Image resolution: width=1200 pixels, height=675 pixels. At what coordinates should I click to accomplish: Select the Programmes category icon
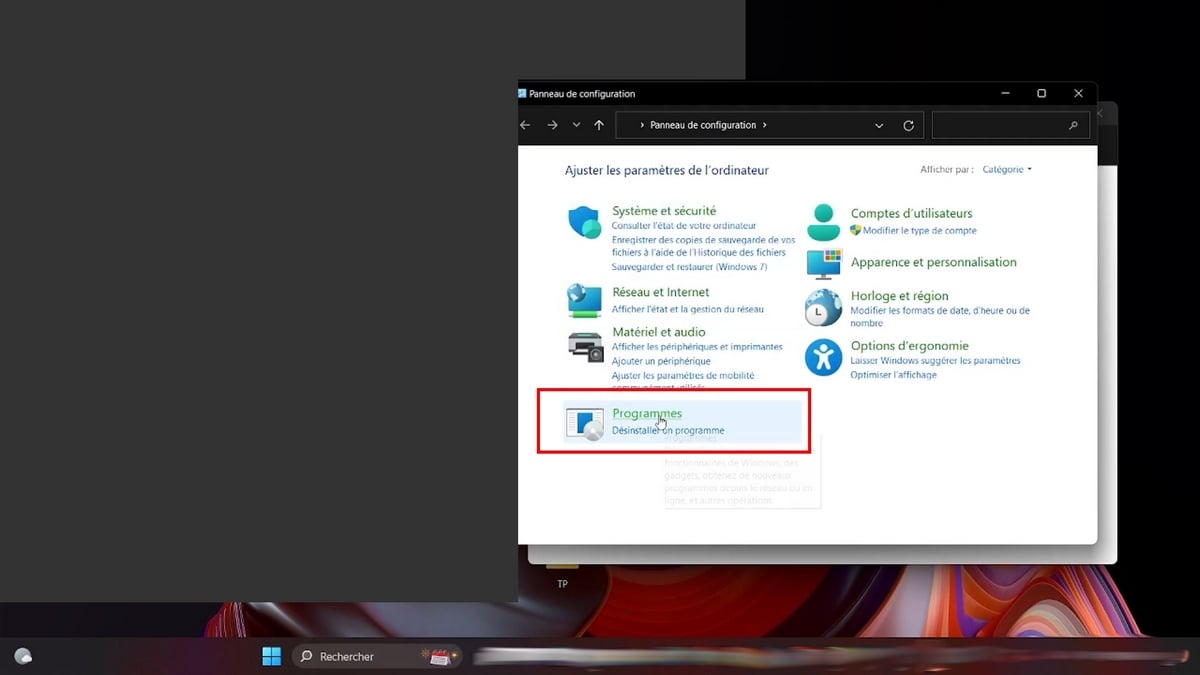(584, 423)
